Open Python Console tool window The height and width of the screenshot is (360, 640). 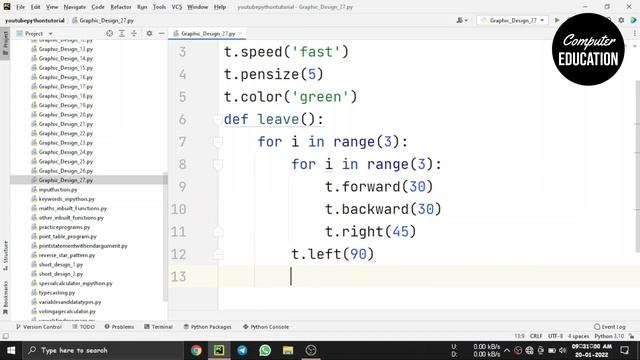tap(266, 327)
